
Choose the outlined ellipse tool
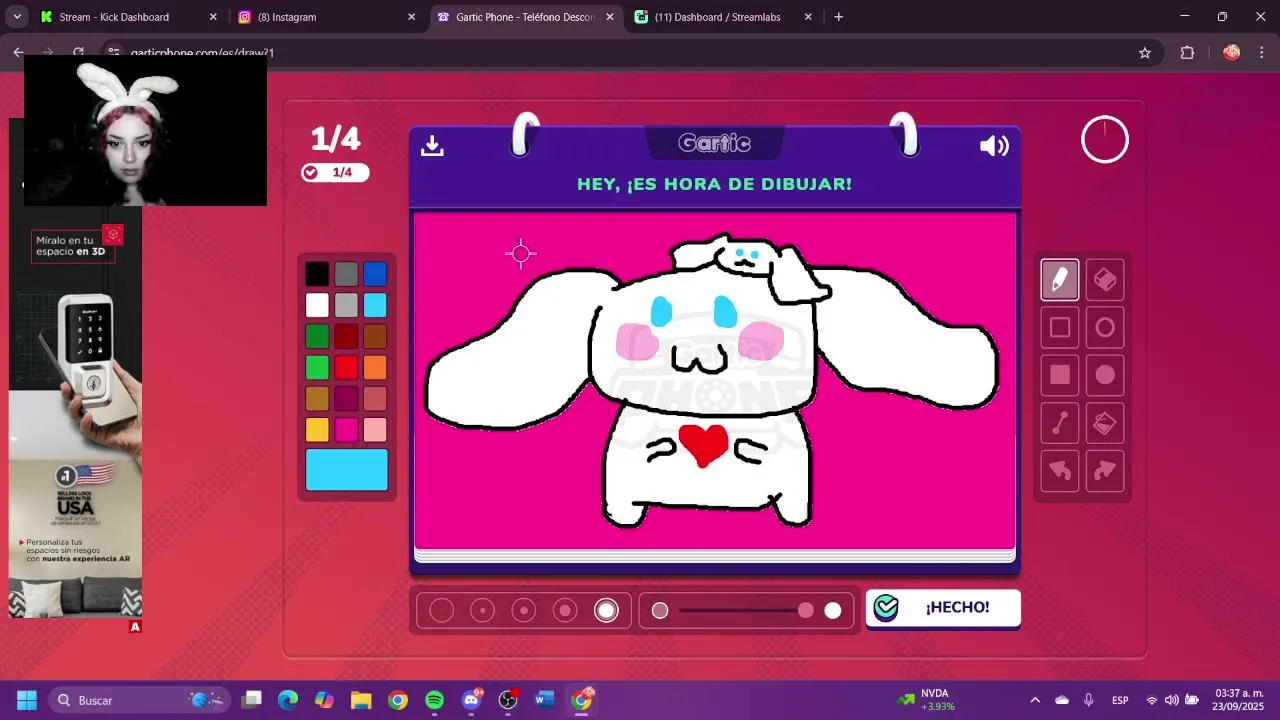coord(1105,327)
